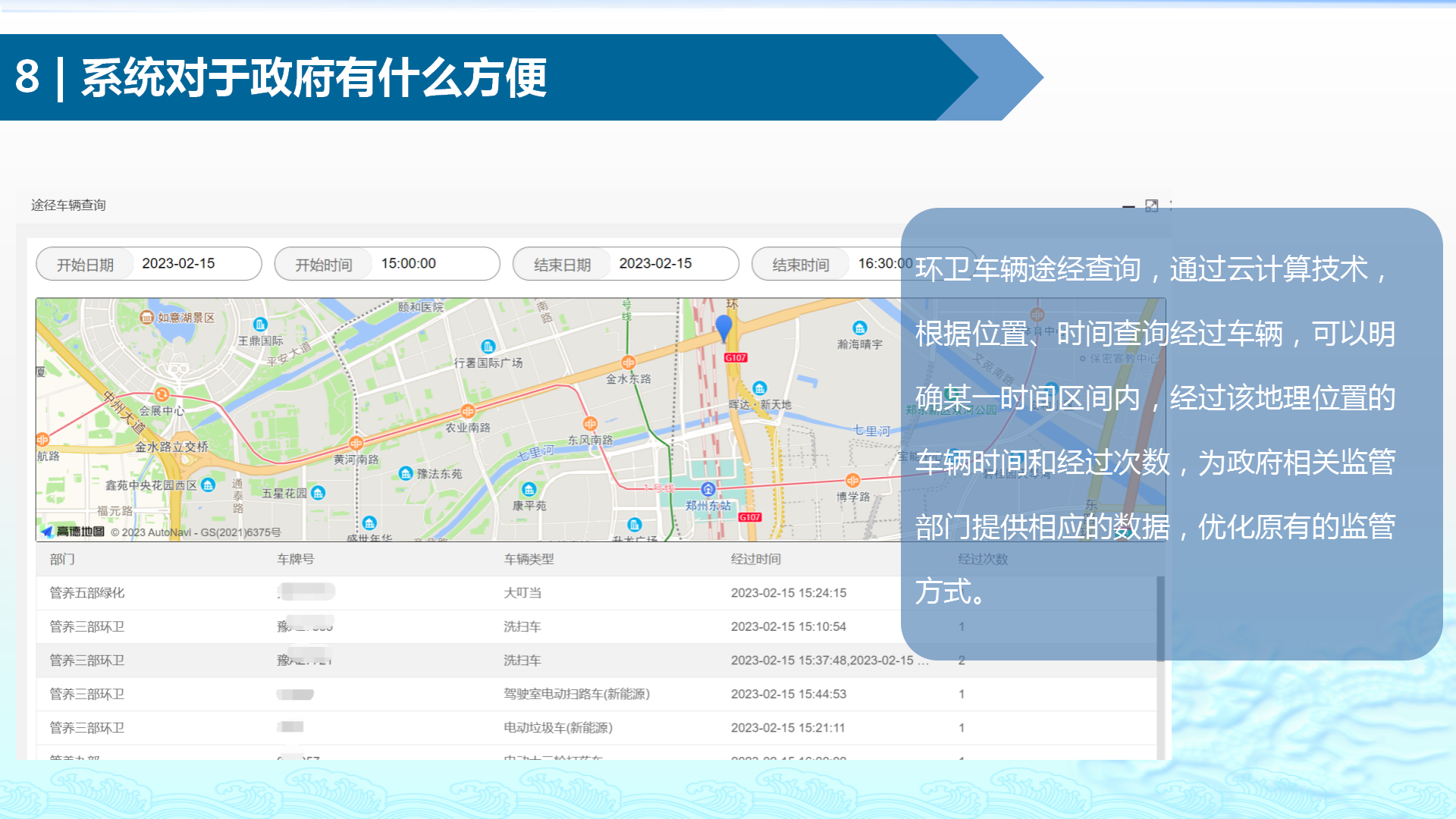1456x819 pixels.
Task: Click the 结束时间 field showing 16:30:00
Action: [x=864, y=264]
